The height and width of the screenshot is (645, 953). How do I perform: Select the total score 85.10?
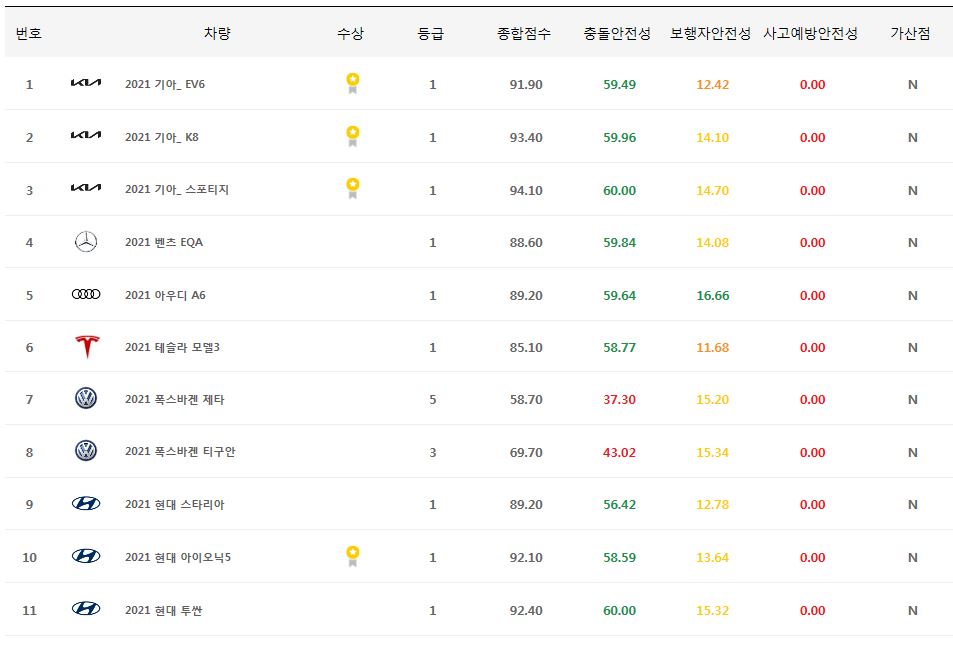point(526,348)
